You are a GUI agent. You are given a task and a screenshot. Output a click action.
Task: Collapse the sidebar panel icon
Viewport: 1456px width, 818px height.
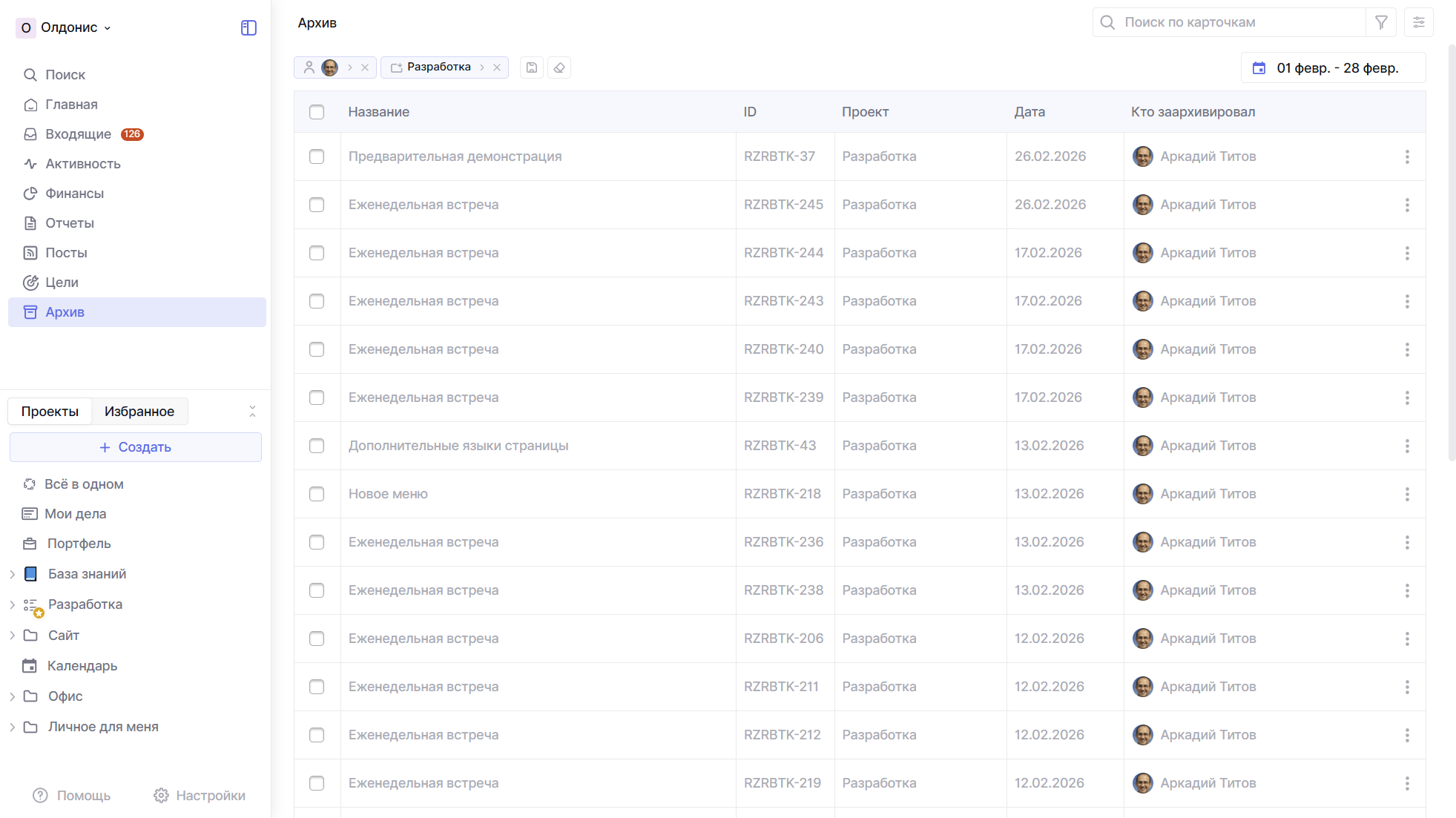(x=248, y=27)
